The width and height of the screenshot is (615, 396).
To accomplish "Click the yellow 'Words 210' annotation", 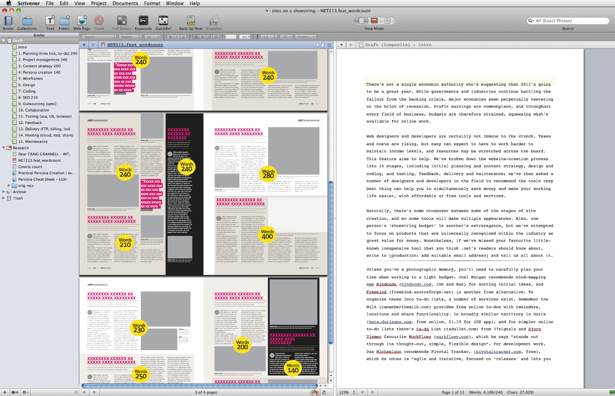I will click(125, 242).
